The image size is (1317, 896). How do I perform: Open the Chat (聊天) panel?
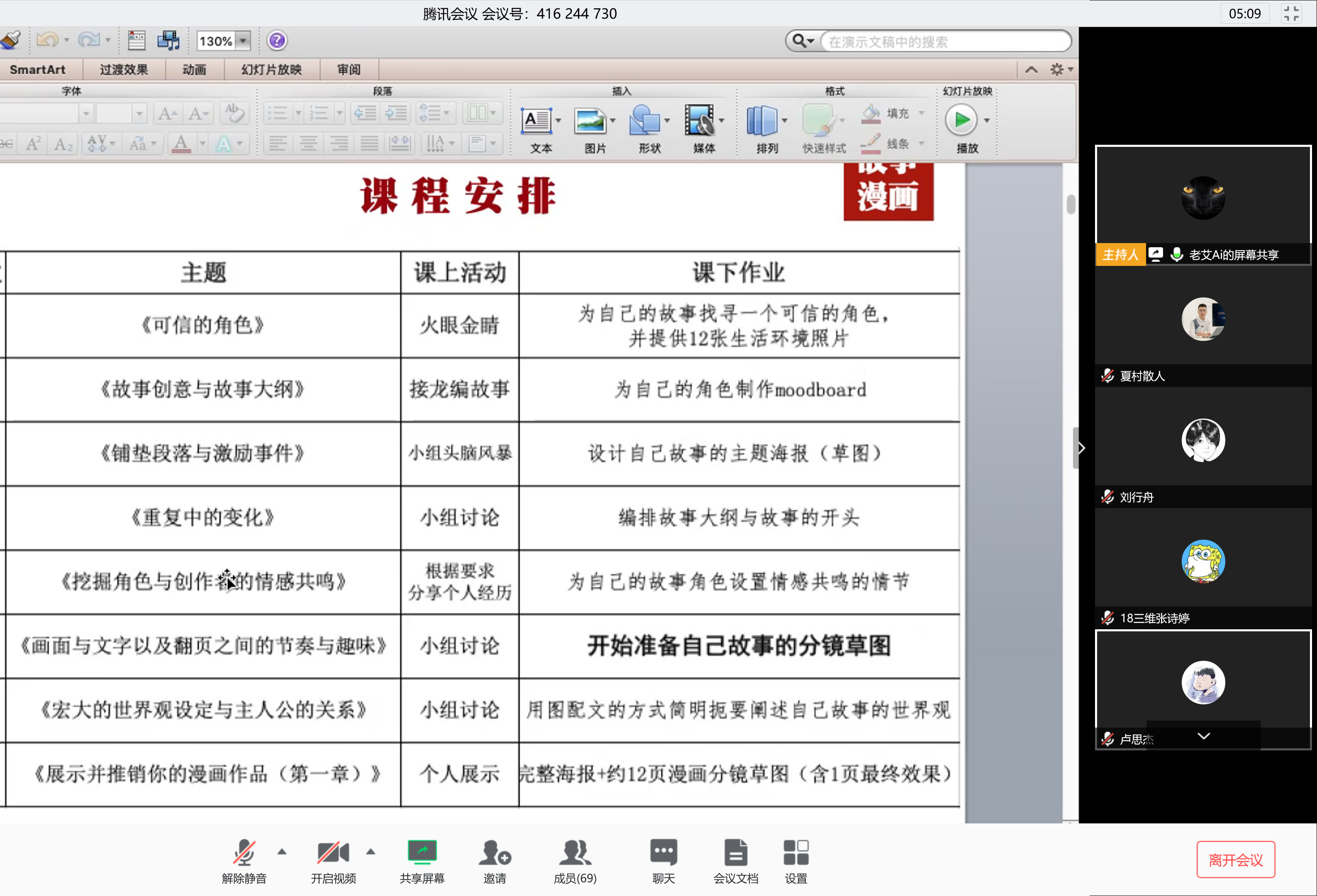point(663,852)
